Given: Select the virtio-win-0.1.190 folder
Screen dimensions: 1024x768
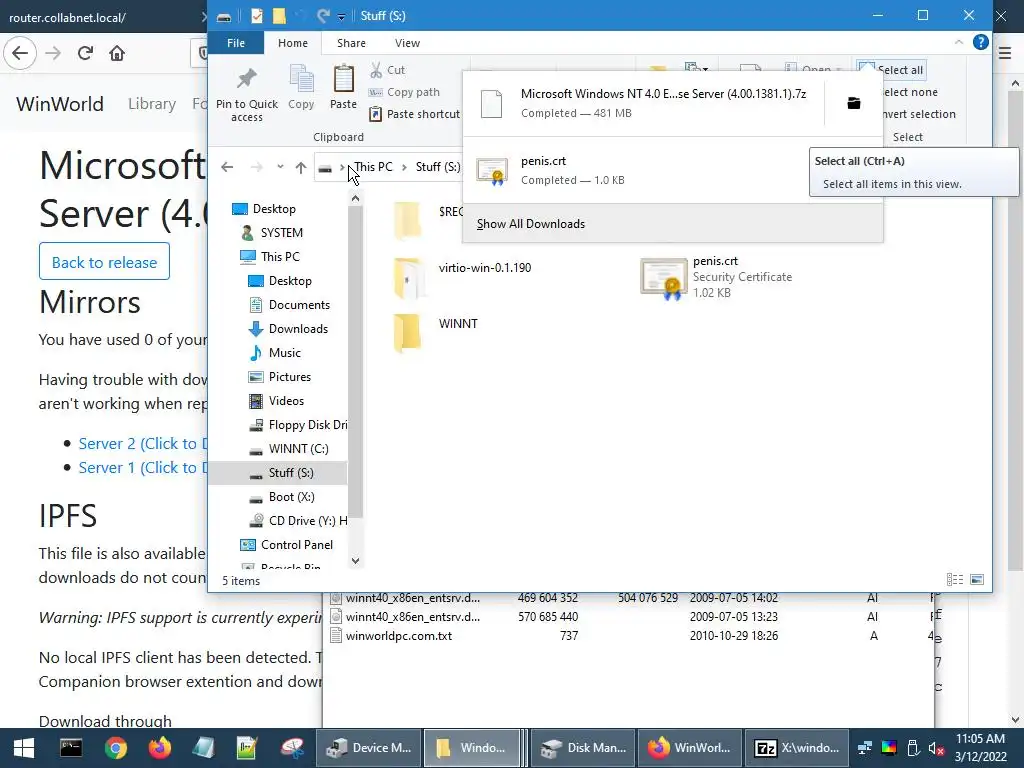Looking at the screenshot, I should (x=462, y=277).
